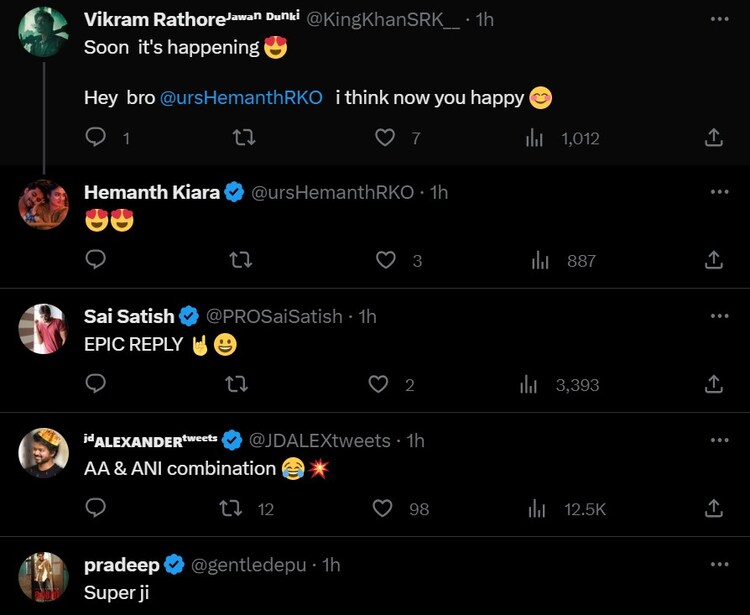Open more options on Vikram Rathore's tweet

click(x=719, y=20)
